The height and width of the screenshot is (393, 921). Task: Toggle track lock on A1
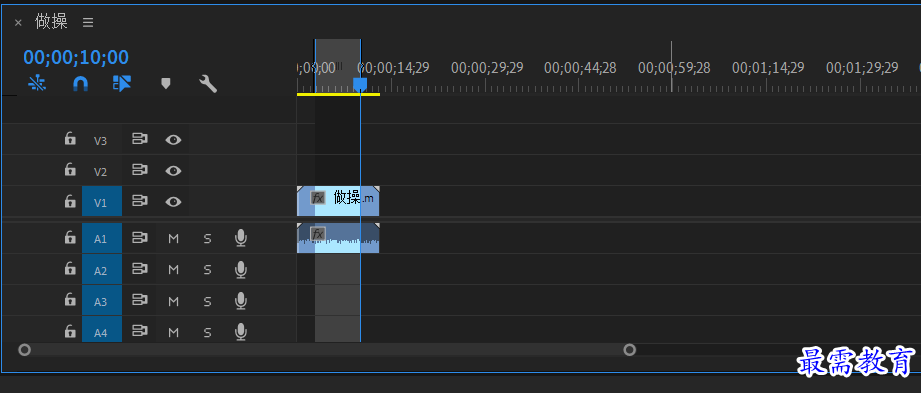pyautogui.click(x=70, y=238)
